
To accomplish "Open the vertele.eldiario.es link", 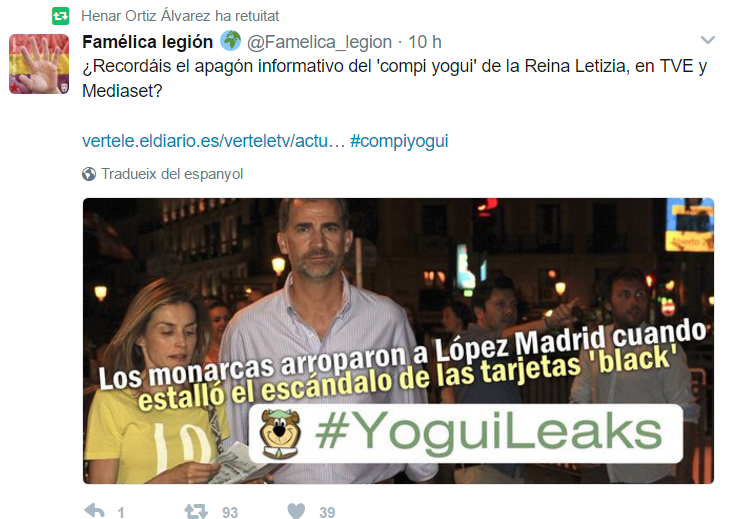I will pyautogui.click(x=213, y=141).
